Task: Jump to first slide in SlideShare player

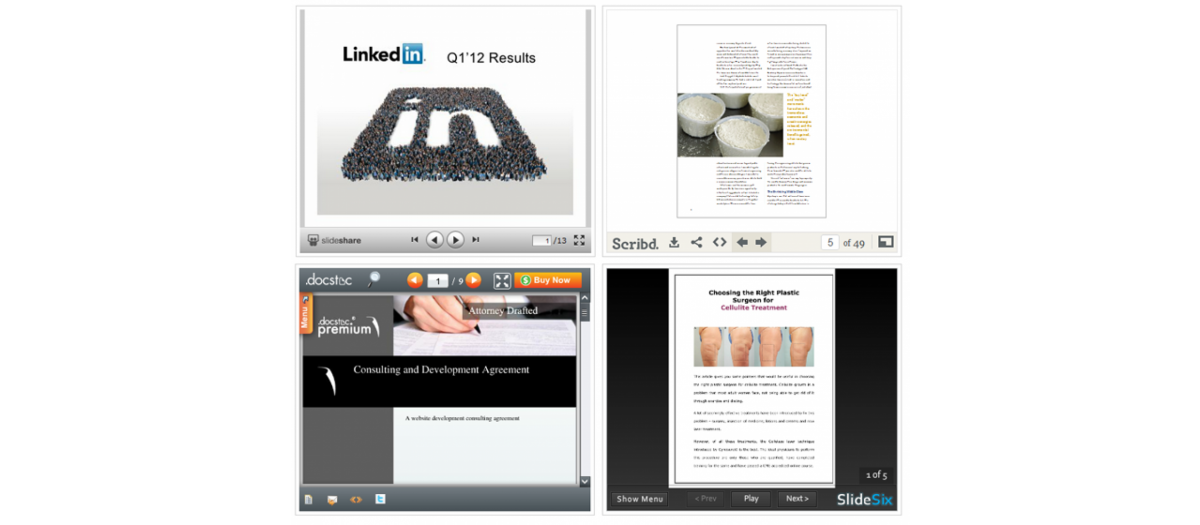Action: (x=415, y=240)
